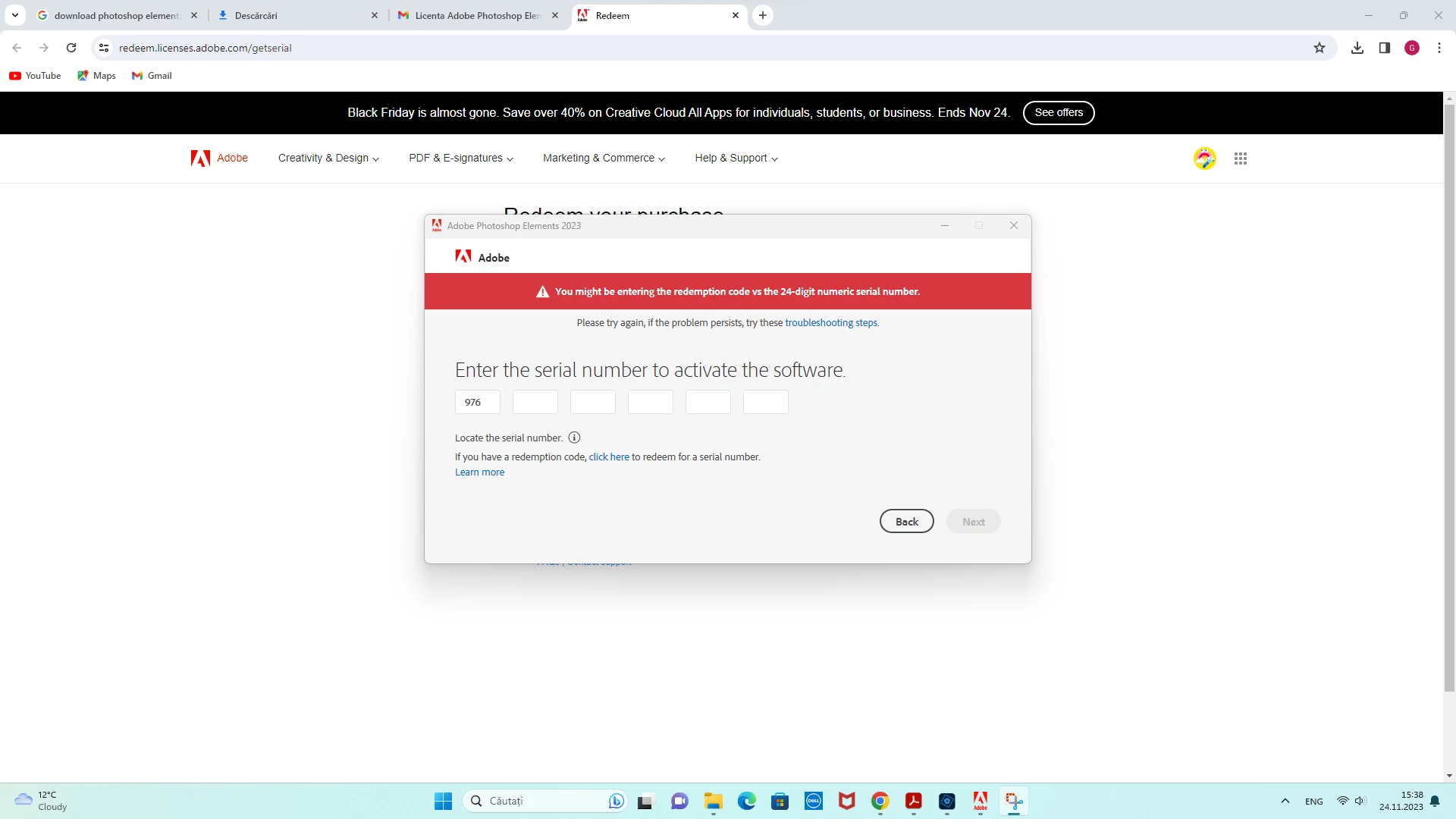Image resolution: width=1456 pixels, height=819 pixels.
Task: Open the Adobe installer icon on the taskbar
Action: [981, 801]
